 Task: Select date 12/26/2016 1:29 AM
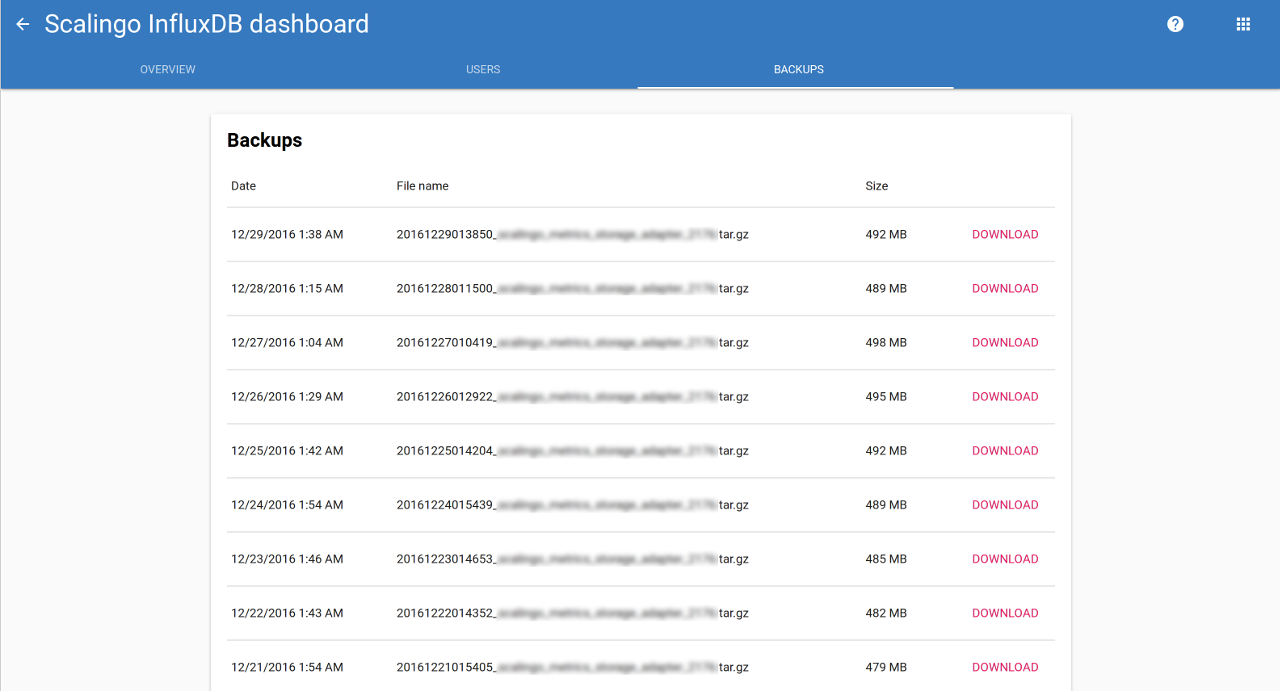pos(287,397)
